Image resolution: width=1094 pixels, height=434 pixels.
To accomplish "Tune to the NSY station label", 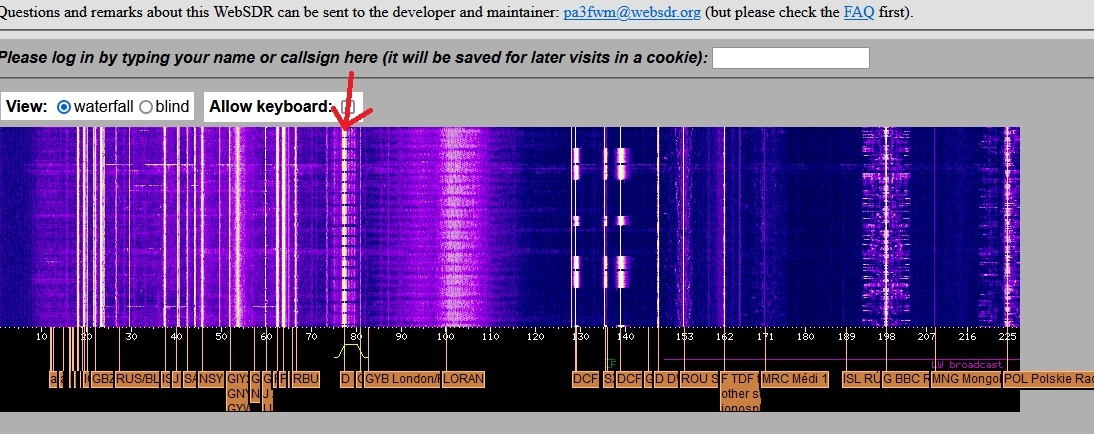I will 211,379.
